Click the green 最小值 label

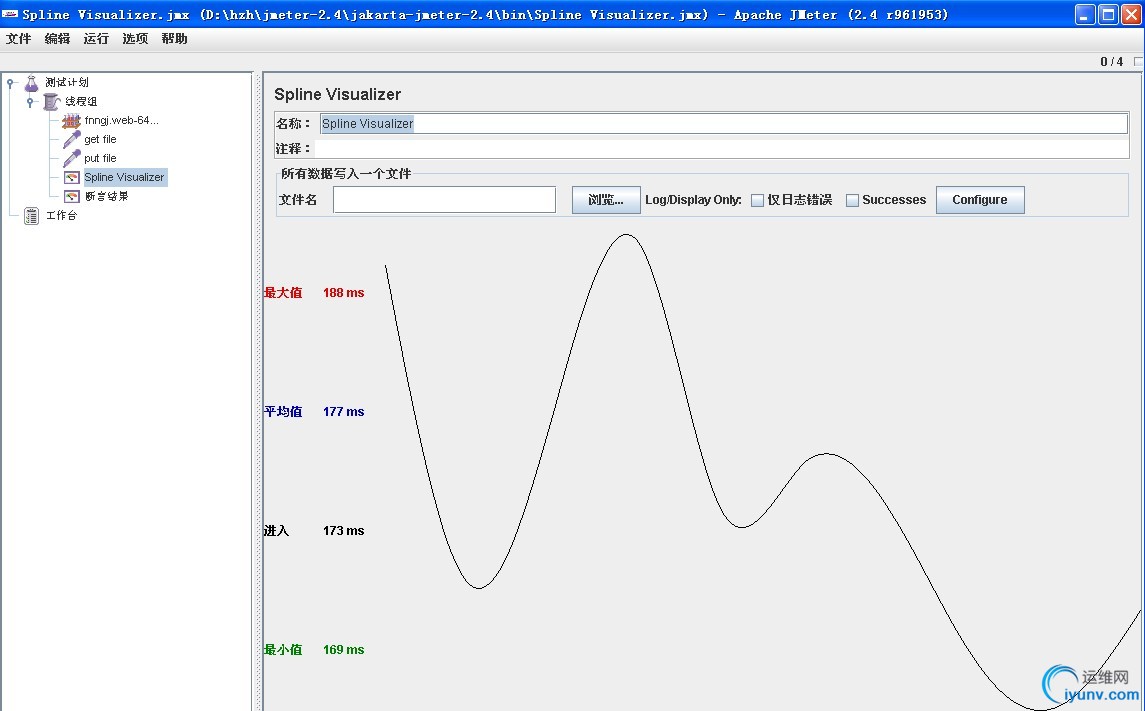tap(283, 650)
